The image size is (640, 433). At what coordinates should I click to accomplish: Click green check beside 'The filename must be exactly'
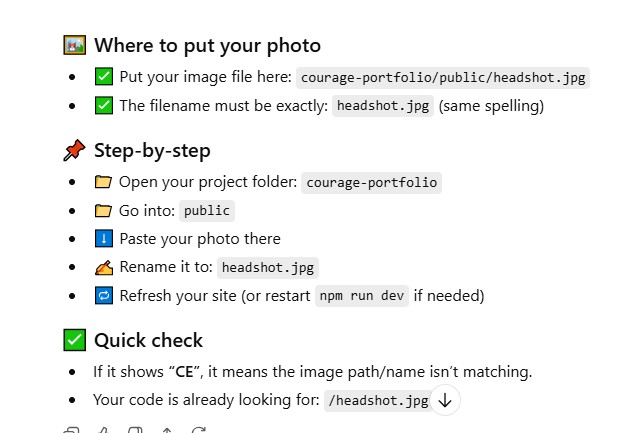pos(103,105)
